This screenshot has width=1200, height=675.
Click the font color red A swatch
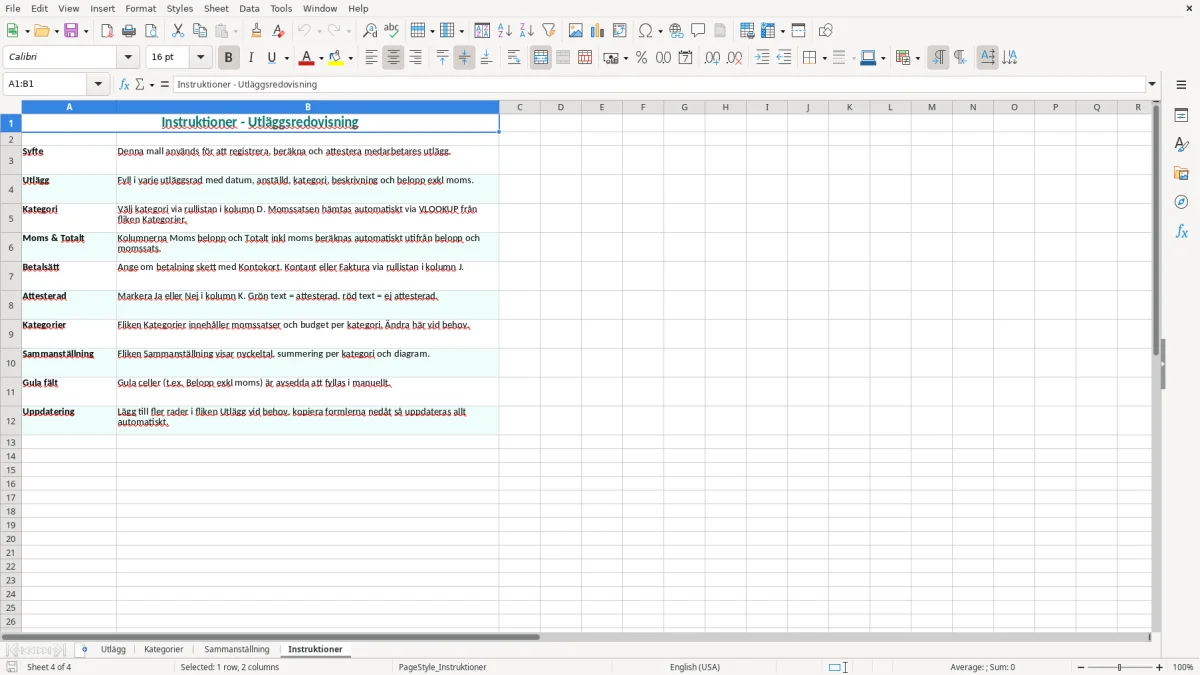point(307,58)
